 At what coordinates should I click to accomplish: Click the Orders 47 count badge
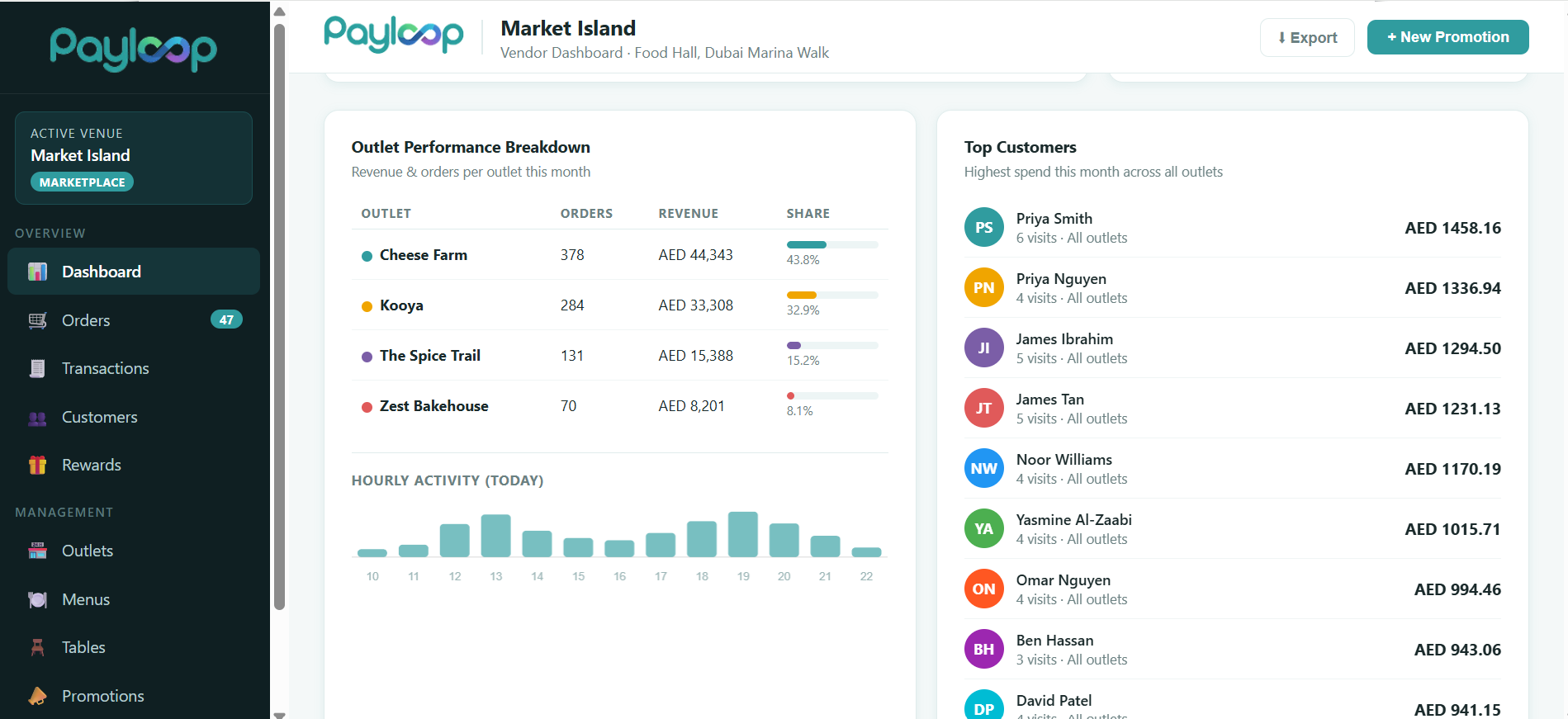(x=226, y=319)
